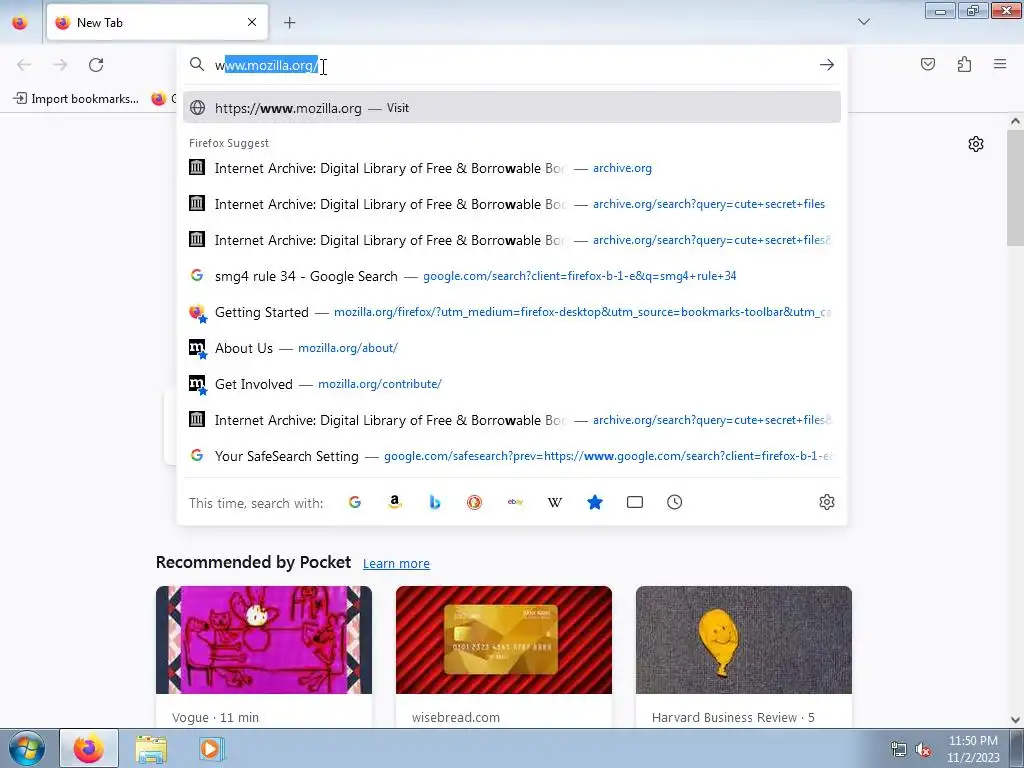Open search settings gear in the dropdown
This screenshot has height=768, width=1024.
[x=827, y=502]
